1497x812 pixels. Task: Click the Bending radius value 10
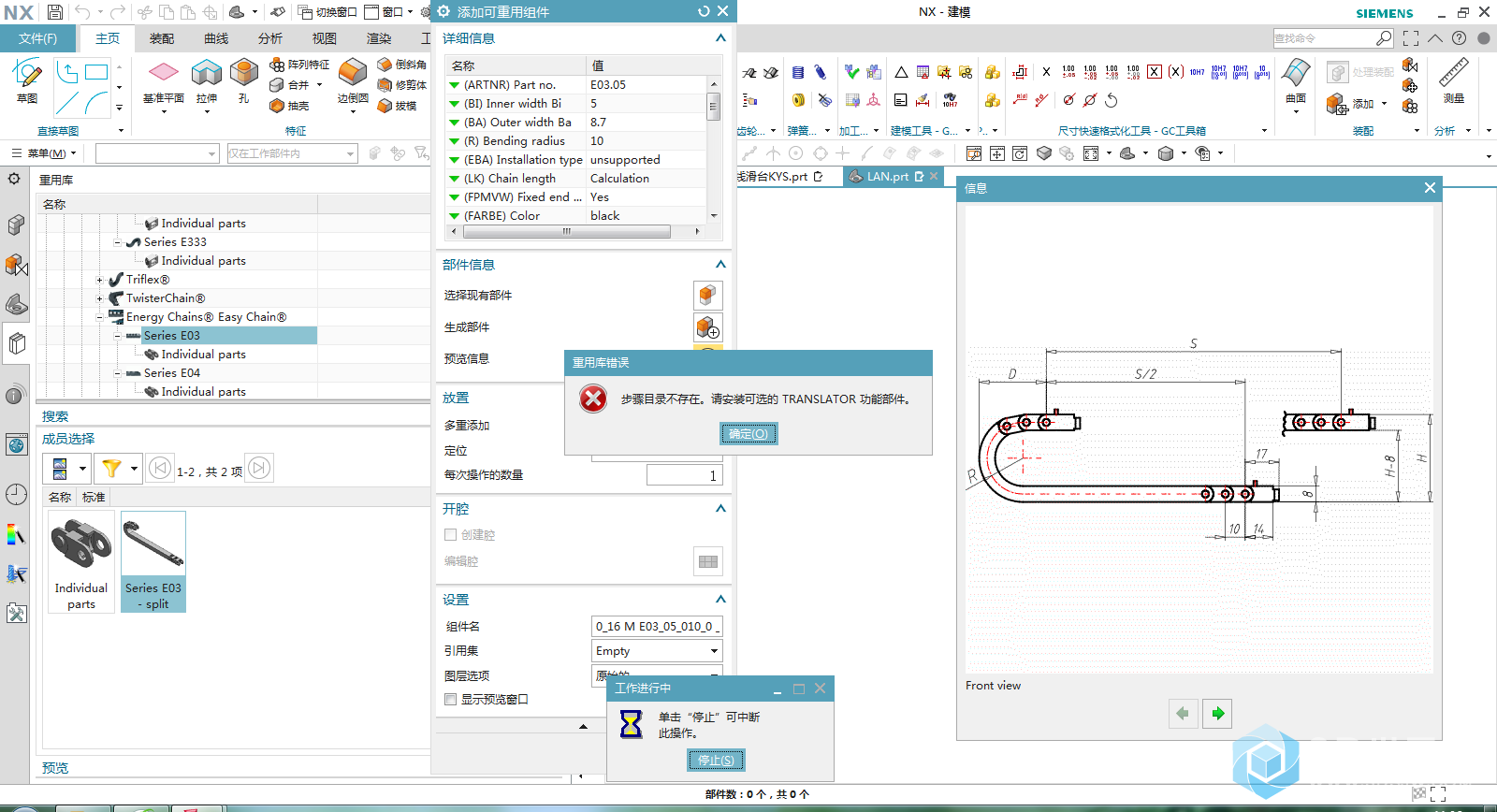tap(597, 141)
